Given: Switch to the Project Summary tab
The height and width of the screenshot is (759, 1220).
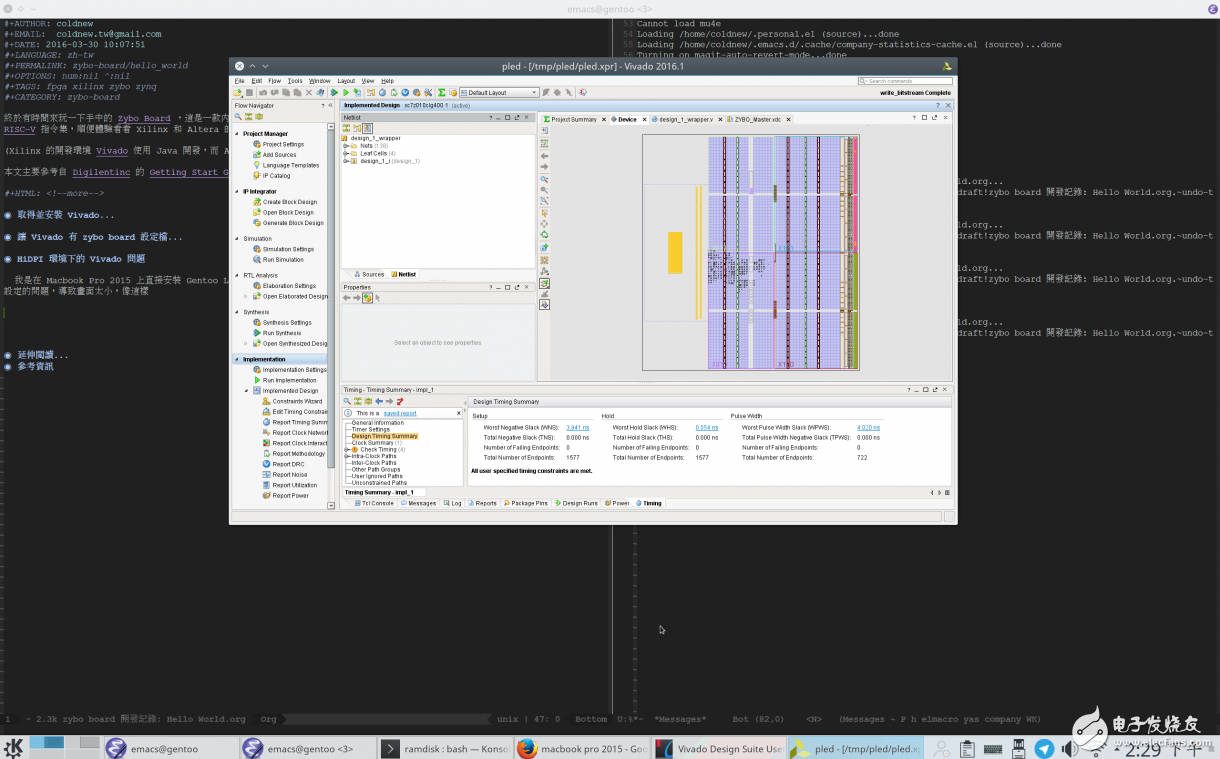Looking at the screenshot, I should coord(573,119).
